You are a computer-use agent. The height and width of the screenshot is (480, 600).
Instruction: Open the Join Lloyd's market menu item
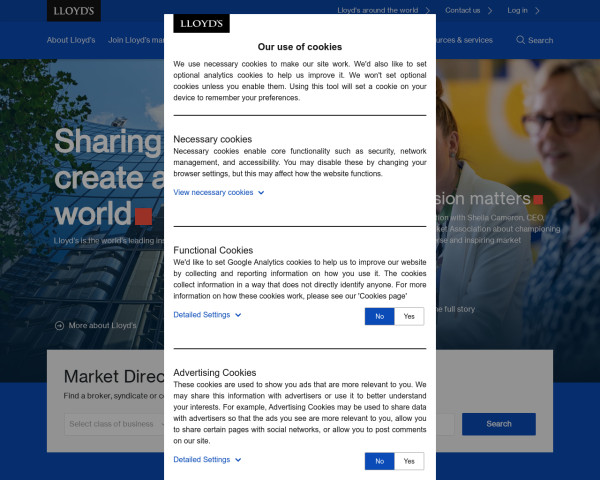coord(136,40)
